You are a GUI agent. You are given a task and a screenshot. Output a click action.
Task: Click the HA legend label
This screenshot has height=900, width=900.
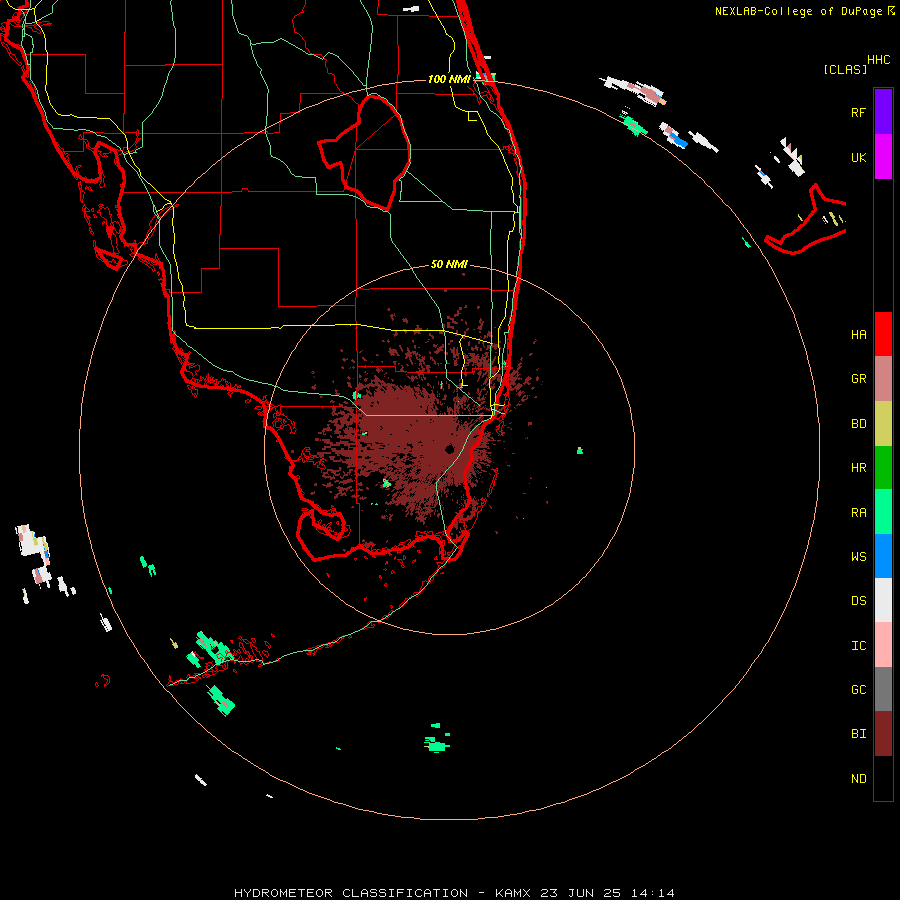(x=858, y=335)
